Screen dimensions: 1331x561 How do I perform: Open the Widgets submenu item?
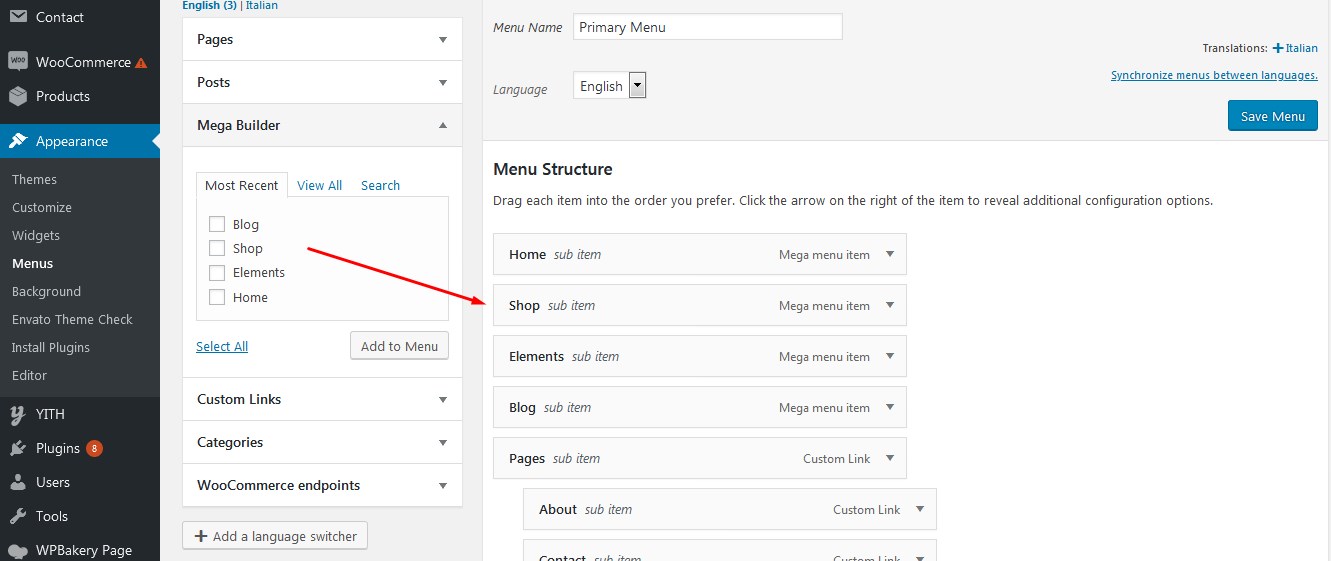point(36,235)
